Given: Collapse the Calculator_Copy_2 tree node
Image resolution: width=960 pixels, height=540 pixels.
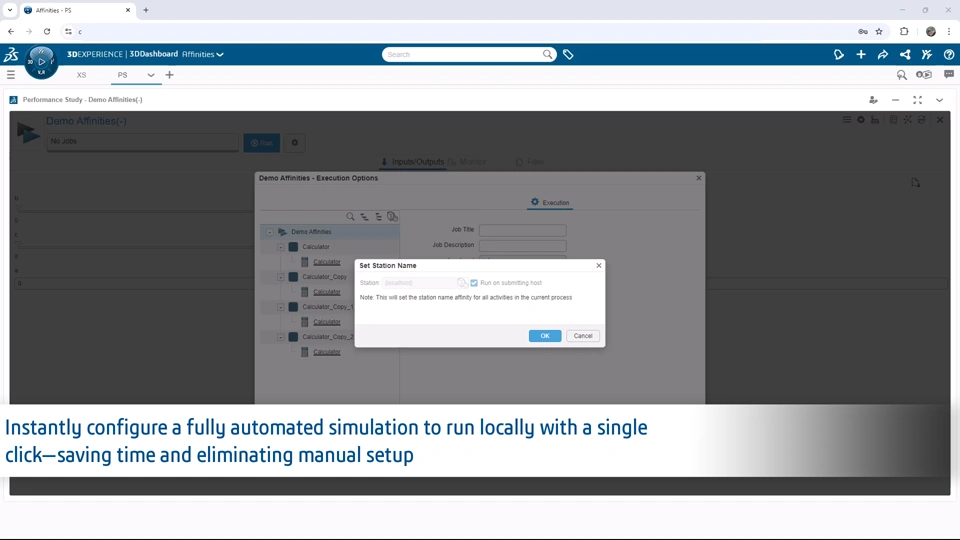Looking at the screenshot, I should tap(280, 337).
